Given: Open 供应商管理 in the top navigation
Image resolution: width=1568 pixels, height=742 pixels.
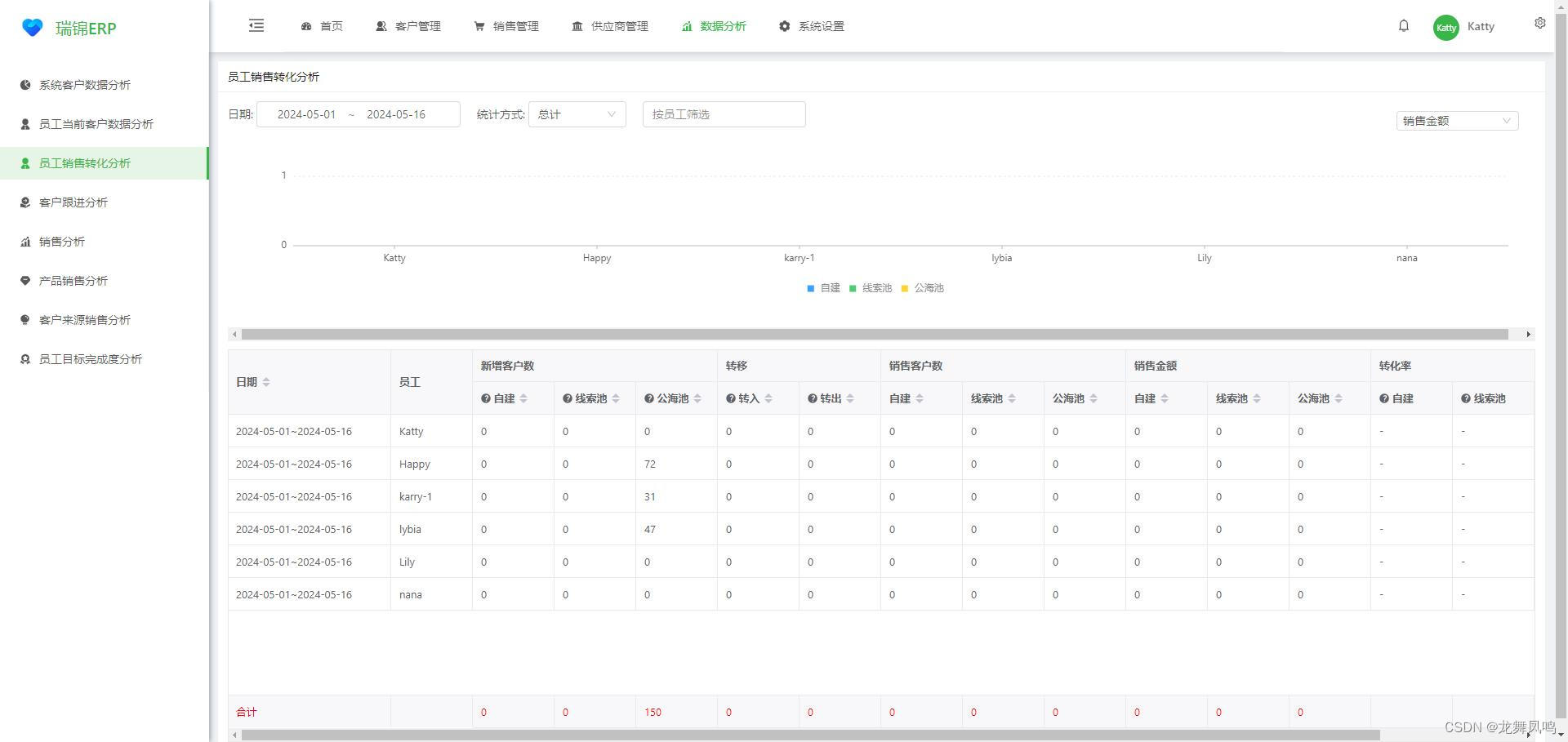Looking at the screenshot, I should pos(610,26).
